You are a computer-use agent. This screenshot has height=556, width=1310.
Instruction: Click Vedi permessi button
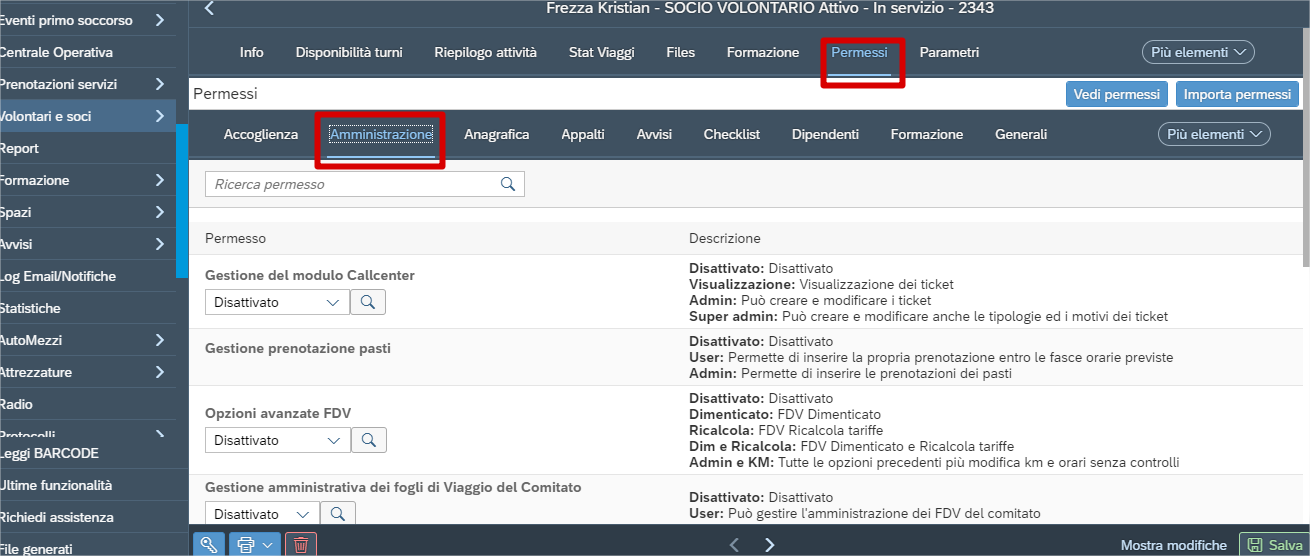1117,94
